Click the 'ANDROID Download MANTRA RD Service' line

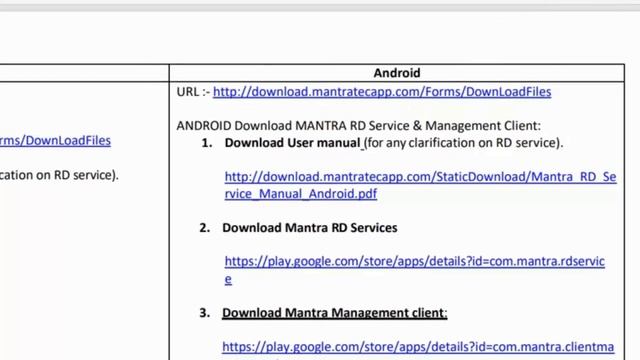[x=358, y=126]
